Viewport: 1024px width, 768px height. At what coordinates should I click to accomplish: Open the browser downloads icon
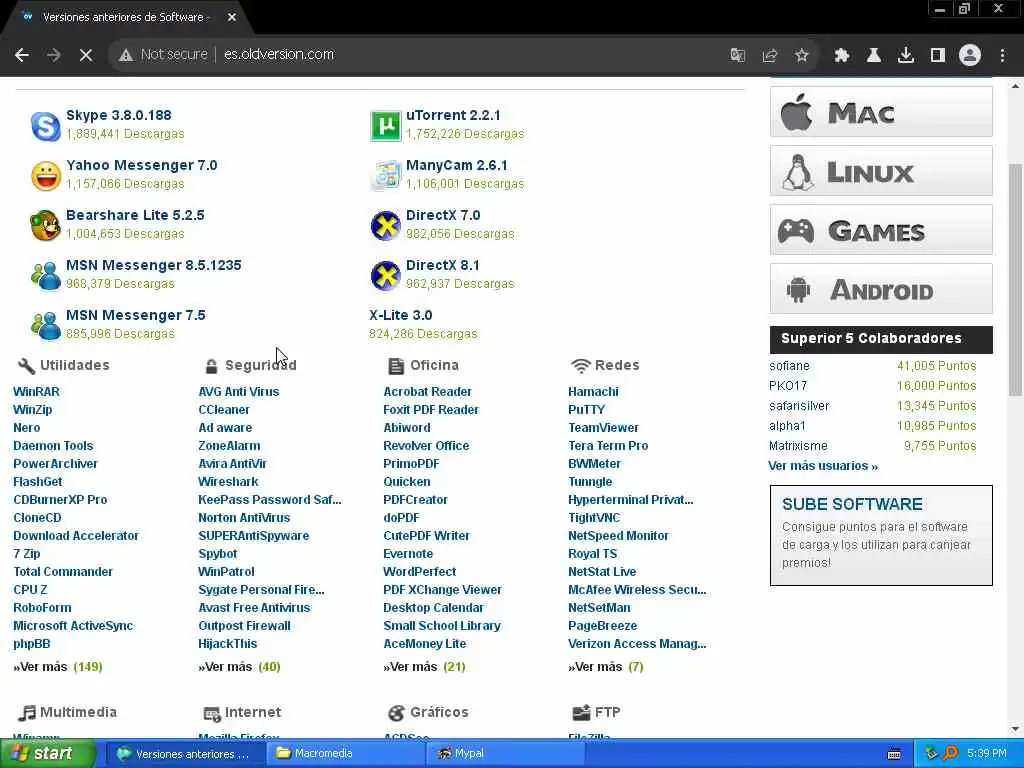[905, 55]
